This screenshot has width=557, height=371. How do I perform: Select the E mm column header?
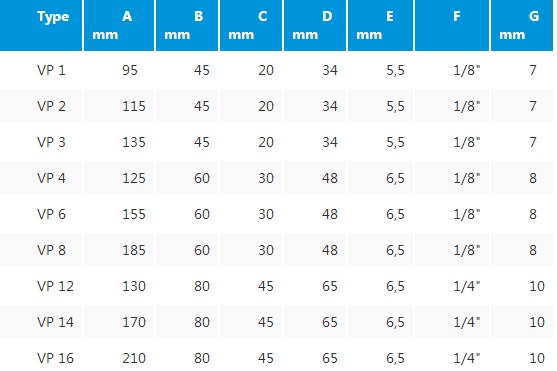tap(380, 25)
